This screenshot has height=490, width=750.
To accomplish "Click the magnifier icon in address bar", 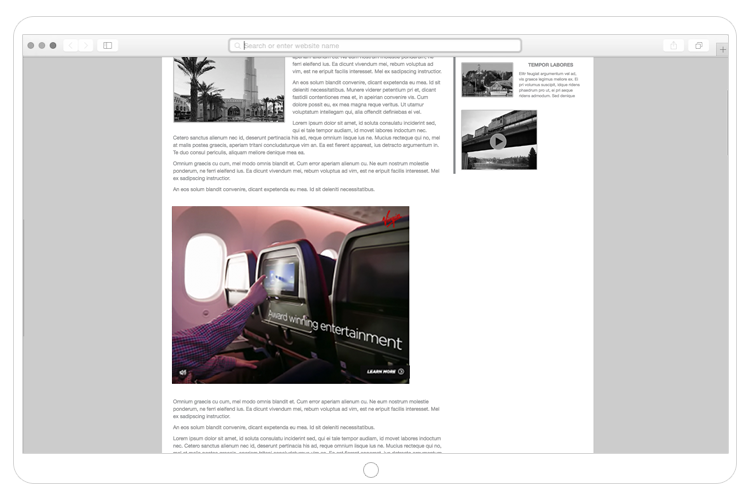I will coord(238,45).
